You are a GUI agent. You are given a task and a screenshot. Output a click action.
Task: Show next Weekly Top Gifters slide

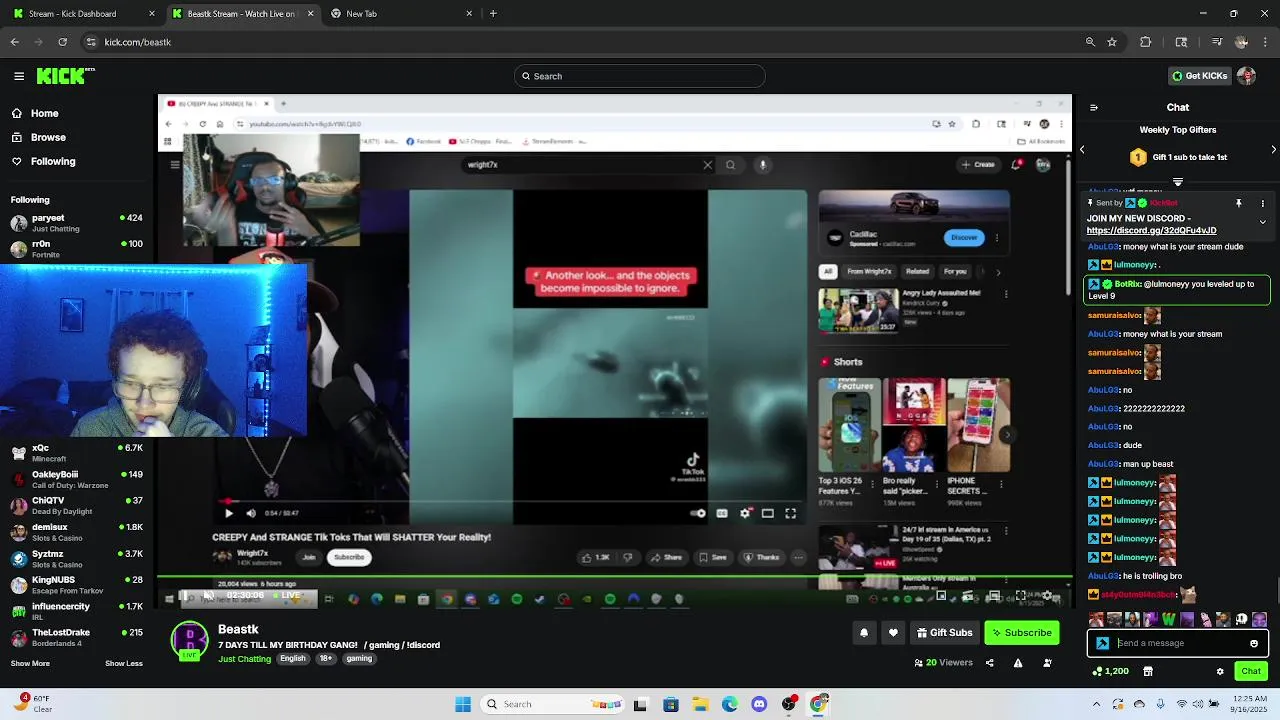point(1273,149)
